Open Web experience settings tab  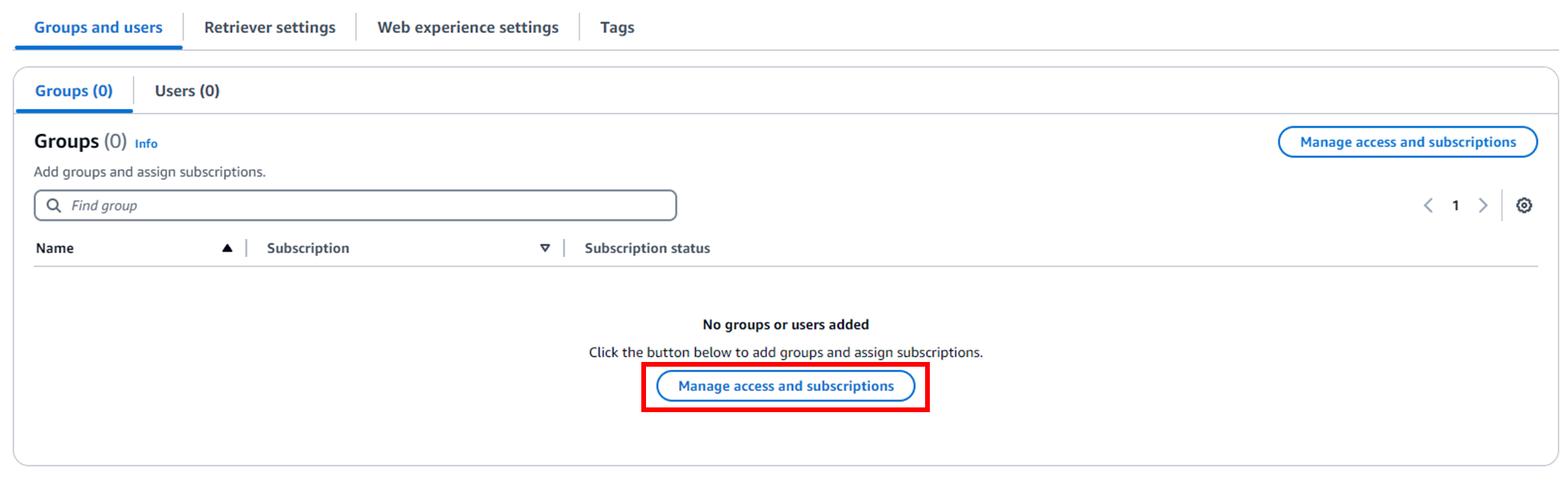[x=468, y=27]
